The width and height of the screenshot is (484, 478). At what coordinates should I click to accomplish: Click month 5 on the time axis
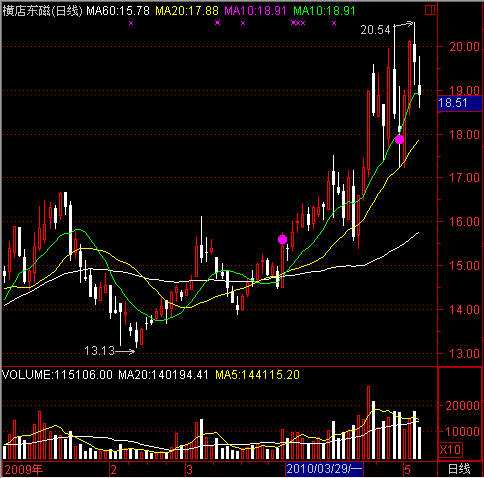click(x=407, y=470)
